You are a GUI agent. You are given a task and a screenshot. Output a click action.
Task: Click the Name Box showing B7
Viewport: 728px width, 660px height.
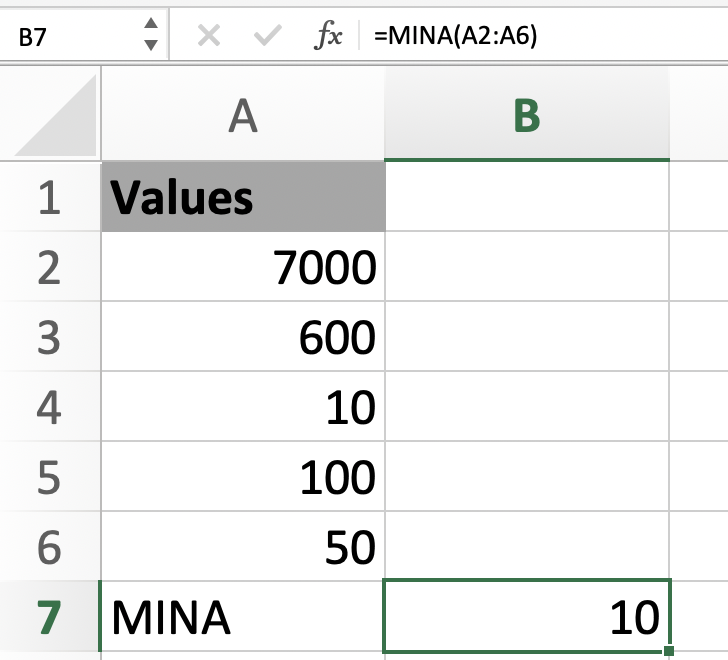(70, 36)
